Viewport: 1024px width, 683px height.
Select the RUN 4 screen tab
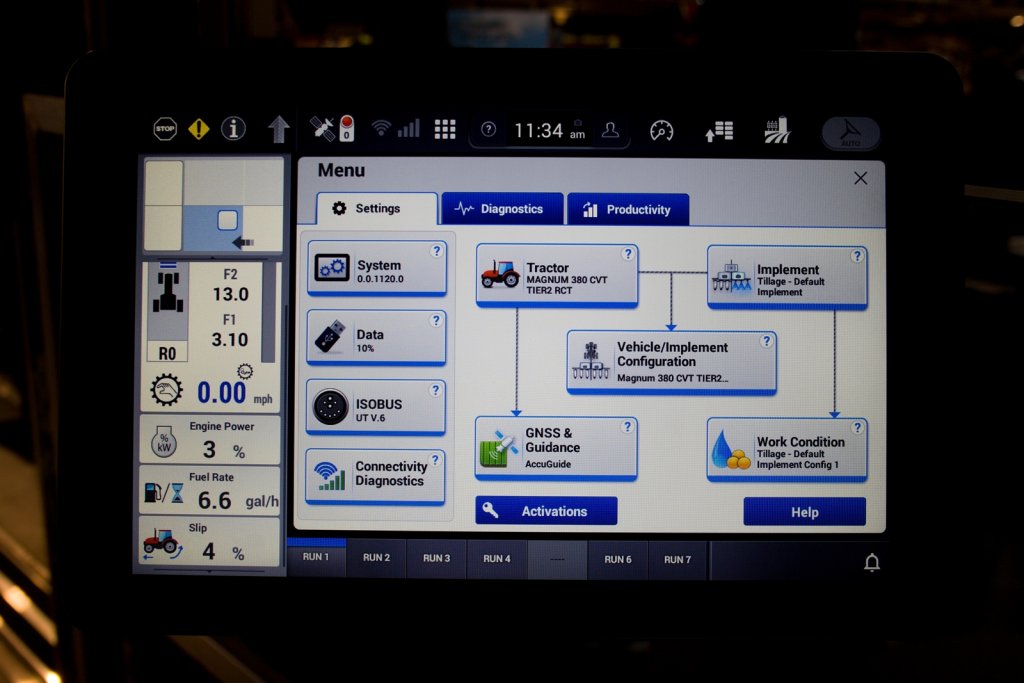[496, 559]
